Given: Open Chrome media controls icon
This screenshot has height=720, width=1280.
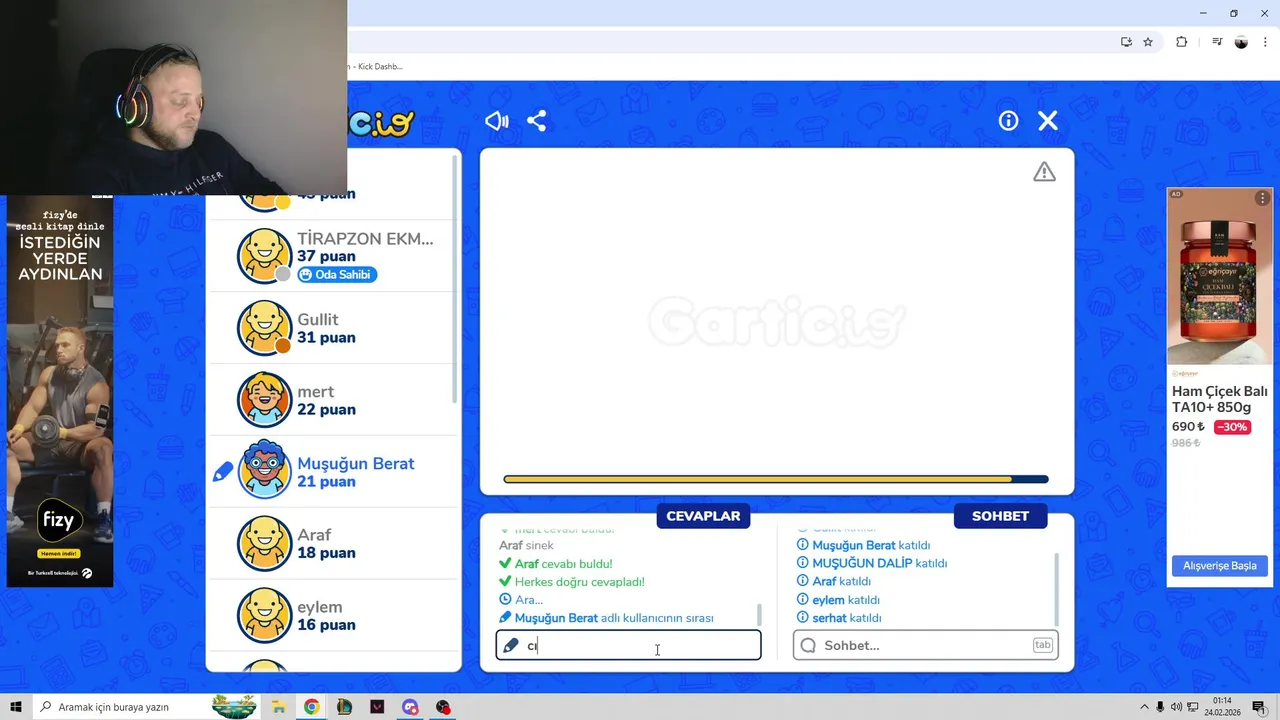Looking at the screenshot, I should tap(1217, 42).
